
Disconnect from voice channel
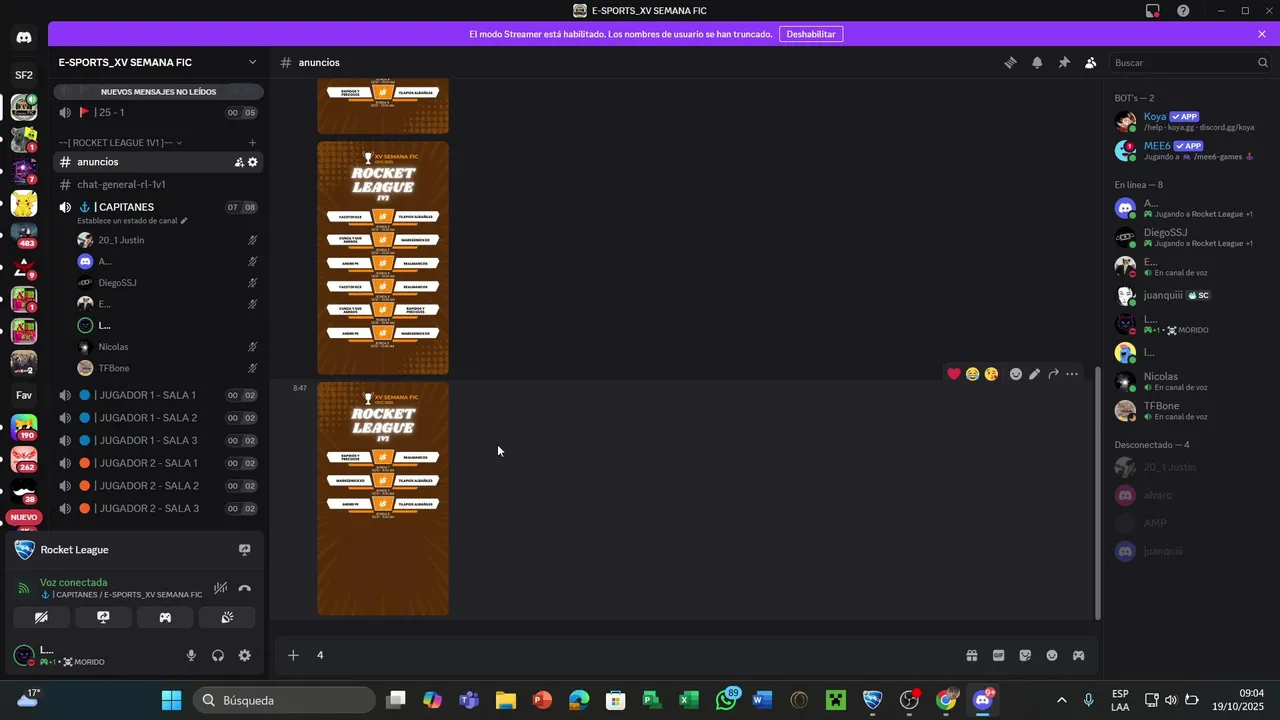(x=244, y=589)
